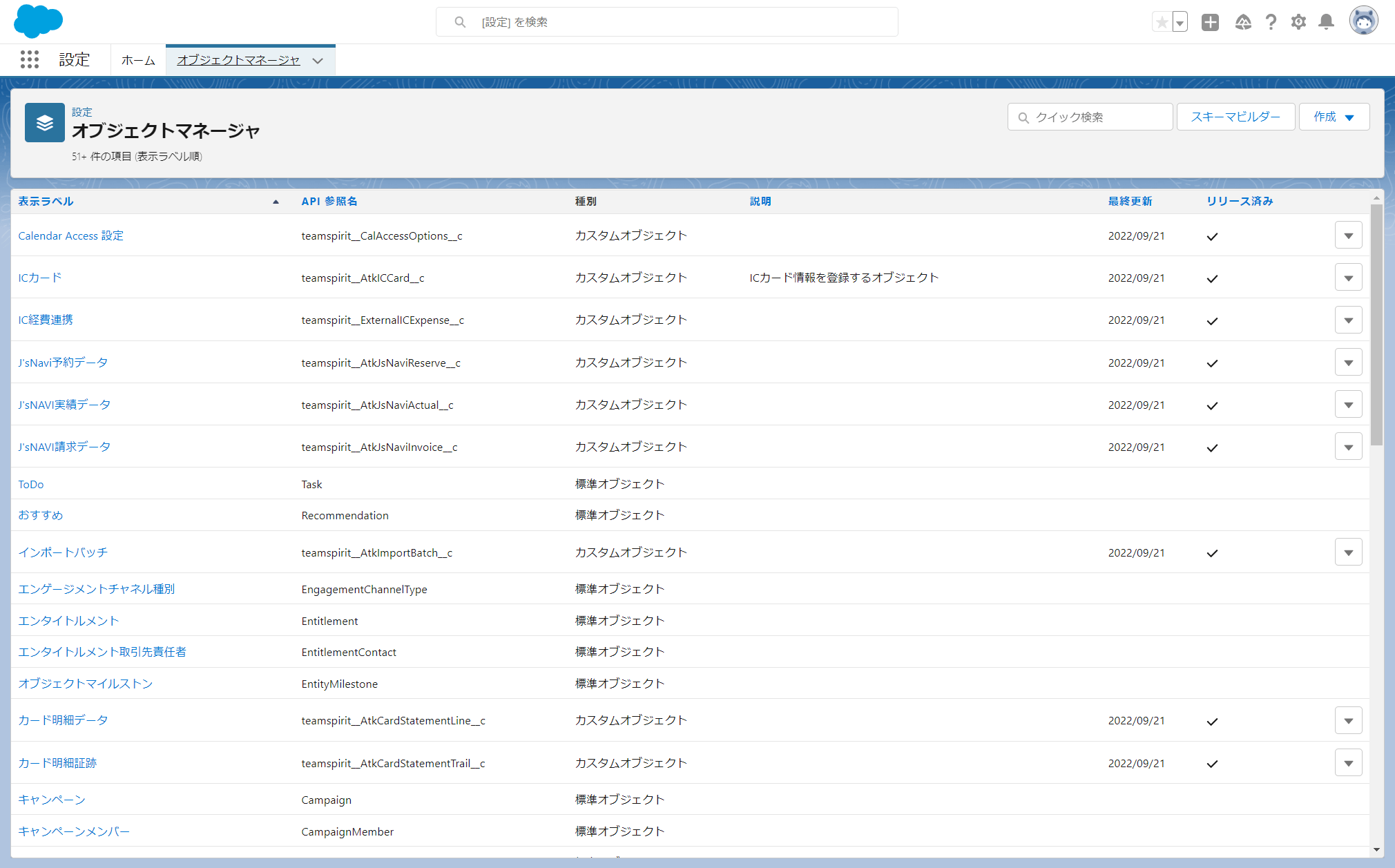
Task: Open the Trailhead guidance icon
Action: (x=1243, y=22)
